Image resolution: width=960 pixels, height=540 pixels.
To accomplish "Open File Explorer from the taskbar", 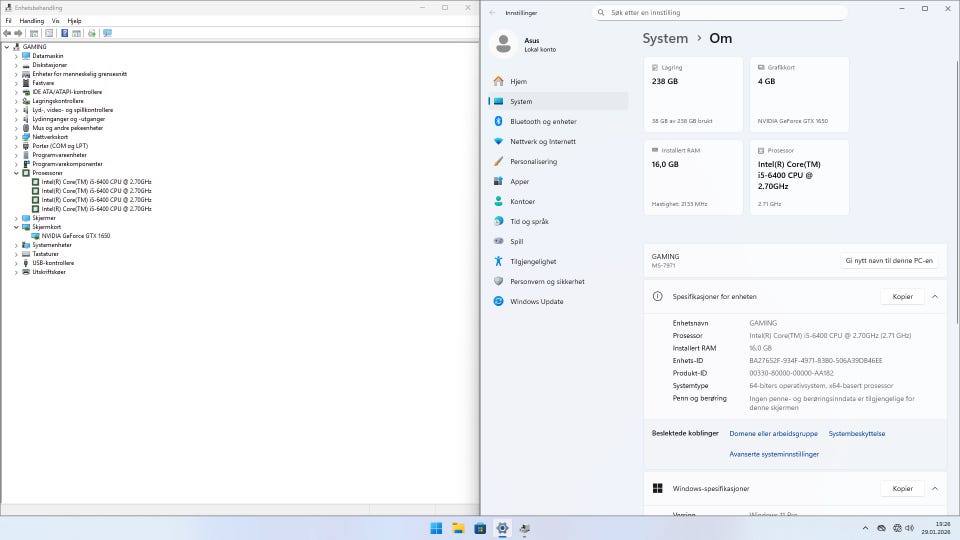I will click(458, 528).
